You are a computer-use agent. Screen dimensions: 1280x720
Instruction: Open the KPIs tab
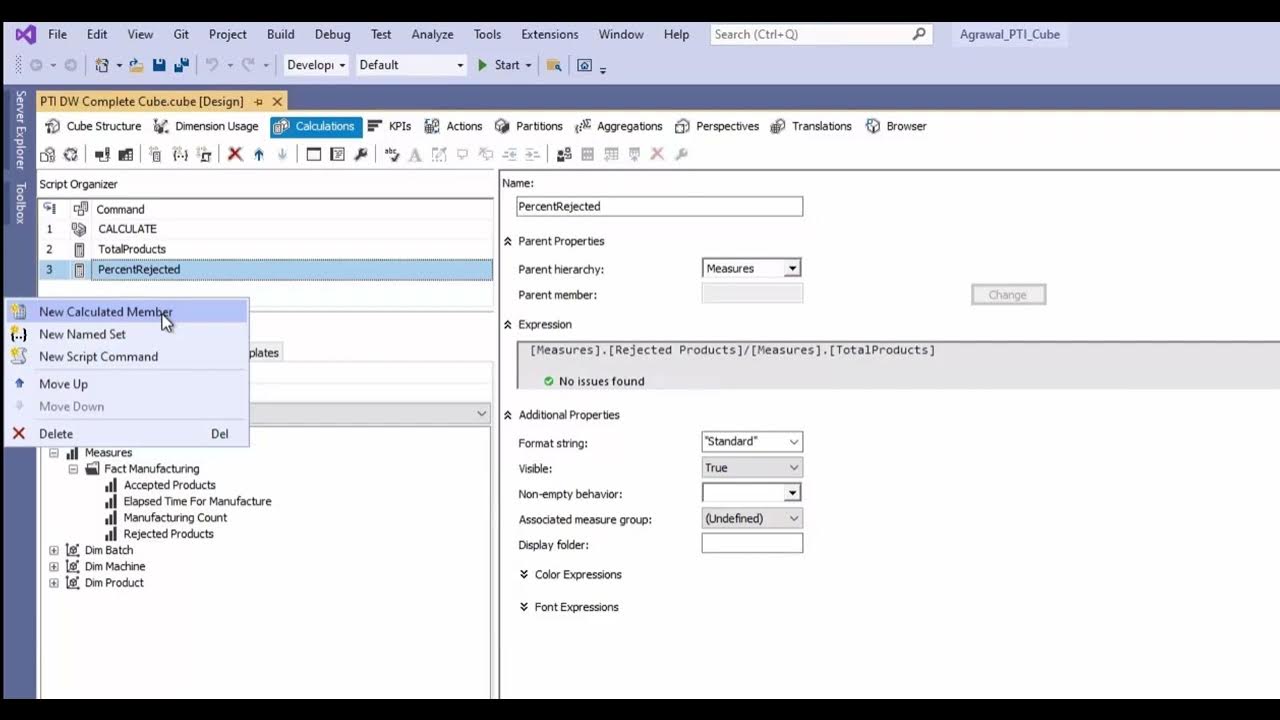point(389,126)
